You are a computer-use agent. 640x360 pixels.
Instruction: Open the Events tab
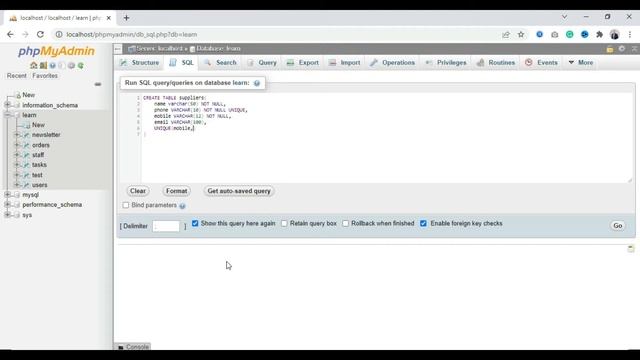[x=542, y=62]
